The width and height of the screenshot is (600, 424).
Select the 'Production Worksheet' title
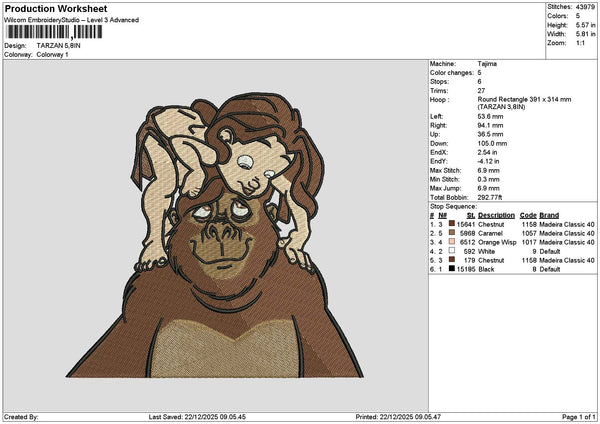pos(56,8)
